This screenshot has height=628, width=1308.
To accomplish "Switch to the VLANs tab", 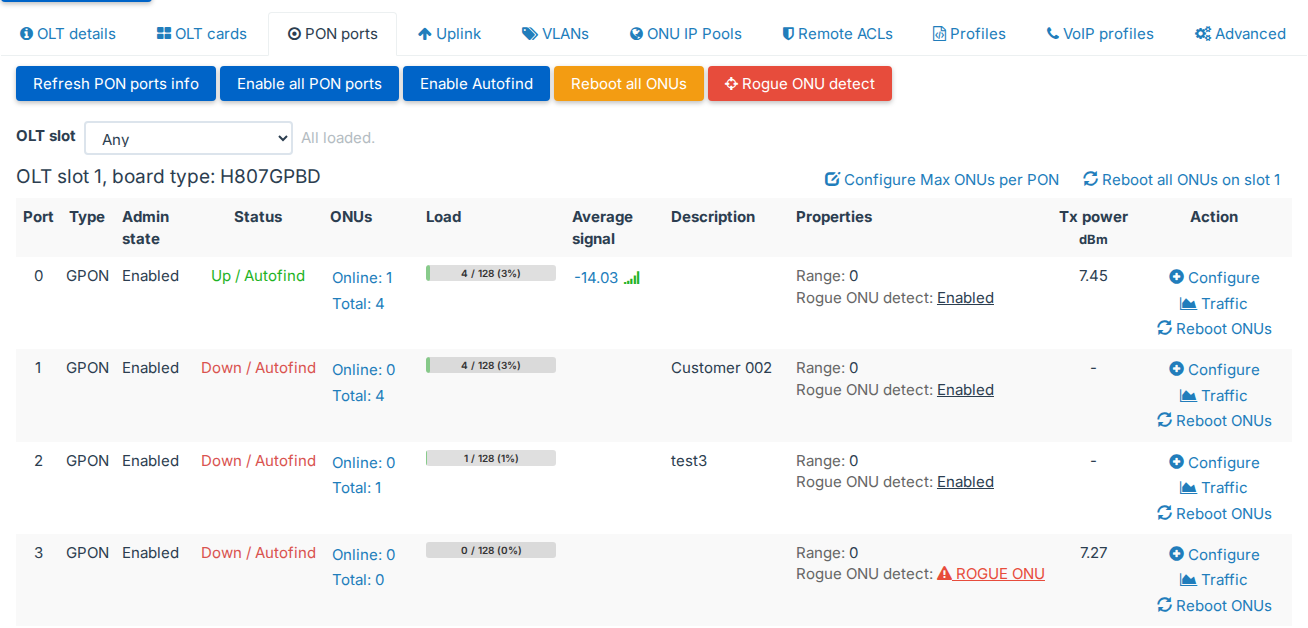I will (555, 34).
